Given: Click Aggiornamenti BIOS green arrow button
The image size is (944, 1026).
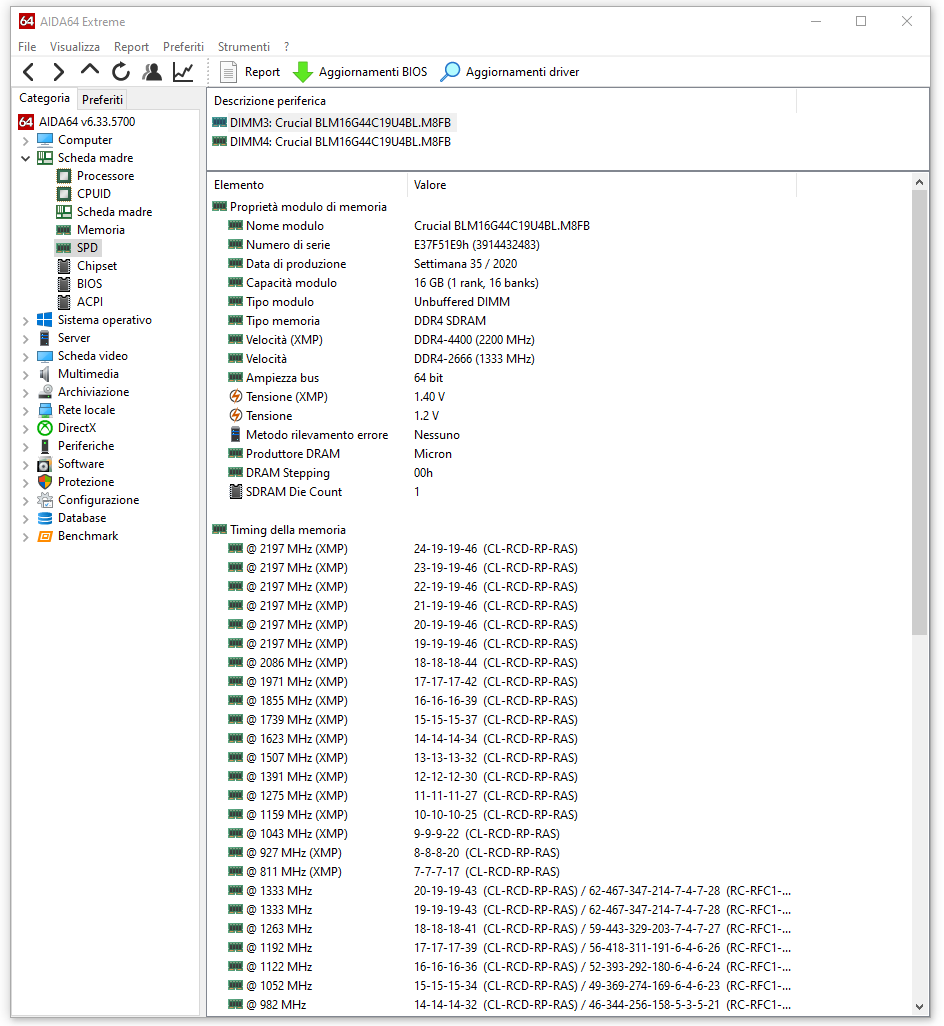Looking at the screenshot, I should pyautogui.click(x=360, y=72).
